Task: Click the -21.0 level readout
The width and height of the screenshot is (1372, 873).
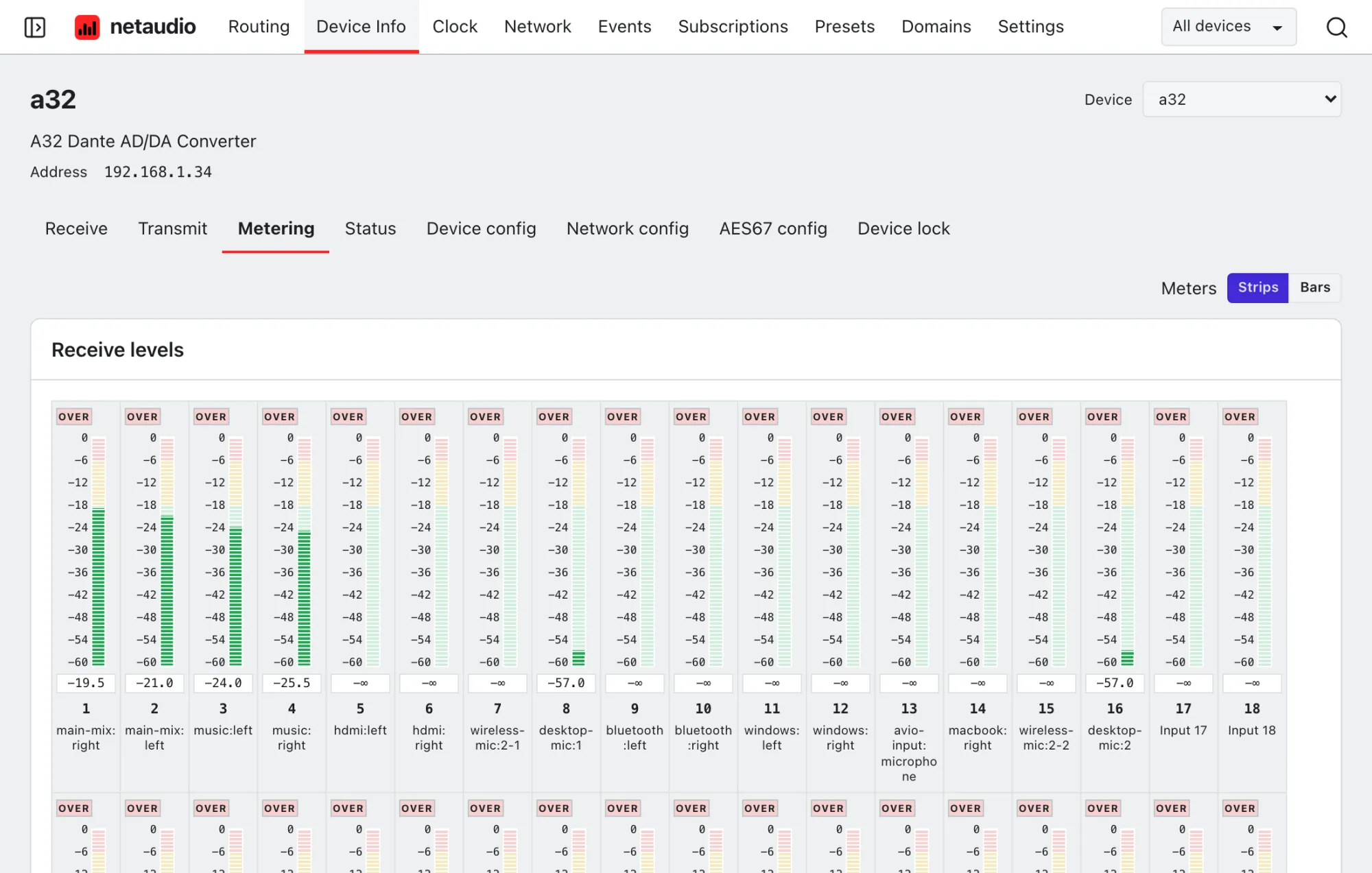Action: tap(154, 683)
